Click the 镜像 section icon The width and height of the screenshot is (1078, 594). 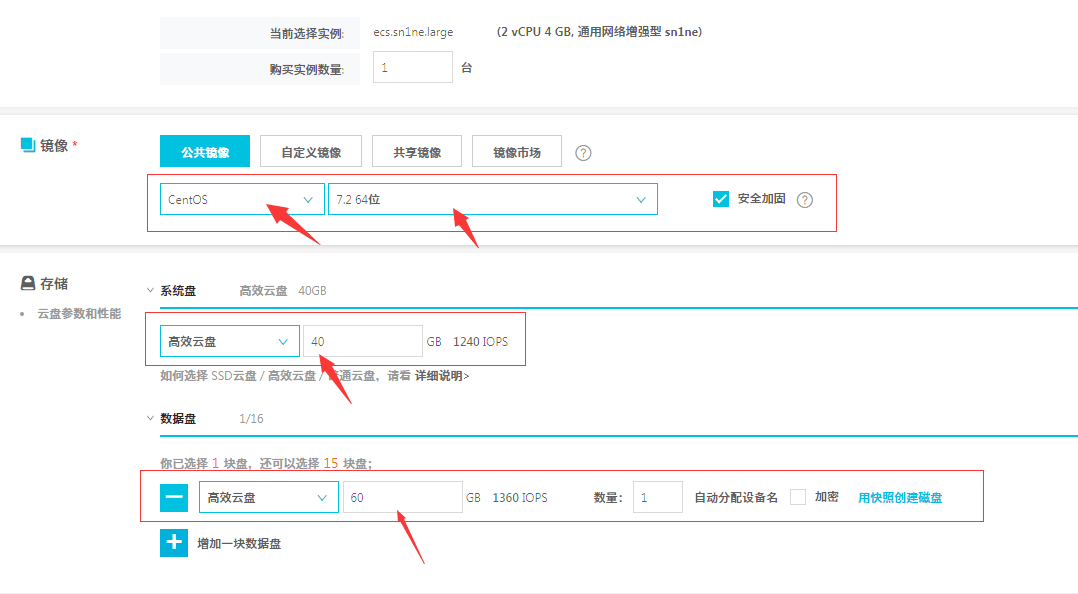pyautogui.click(x=28, y=145)
